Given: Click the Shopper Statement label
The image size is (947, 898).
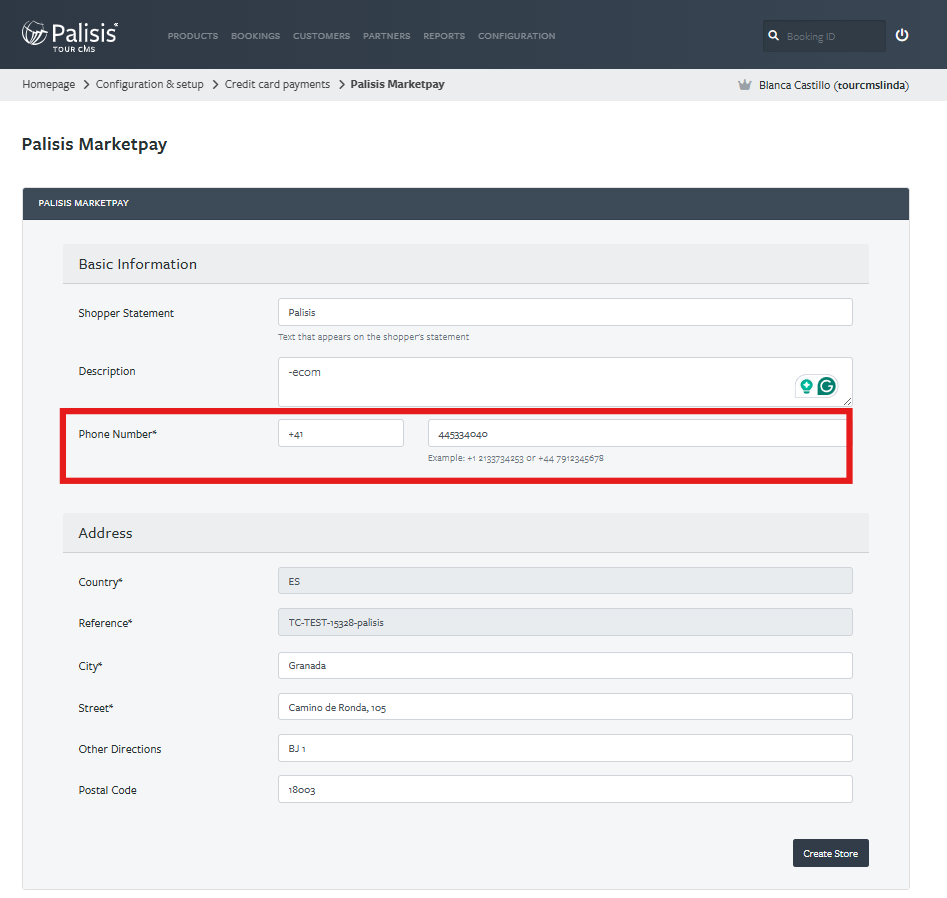Looking at the screenshot, I should click(x=126, y=313).
